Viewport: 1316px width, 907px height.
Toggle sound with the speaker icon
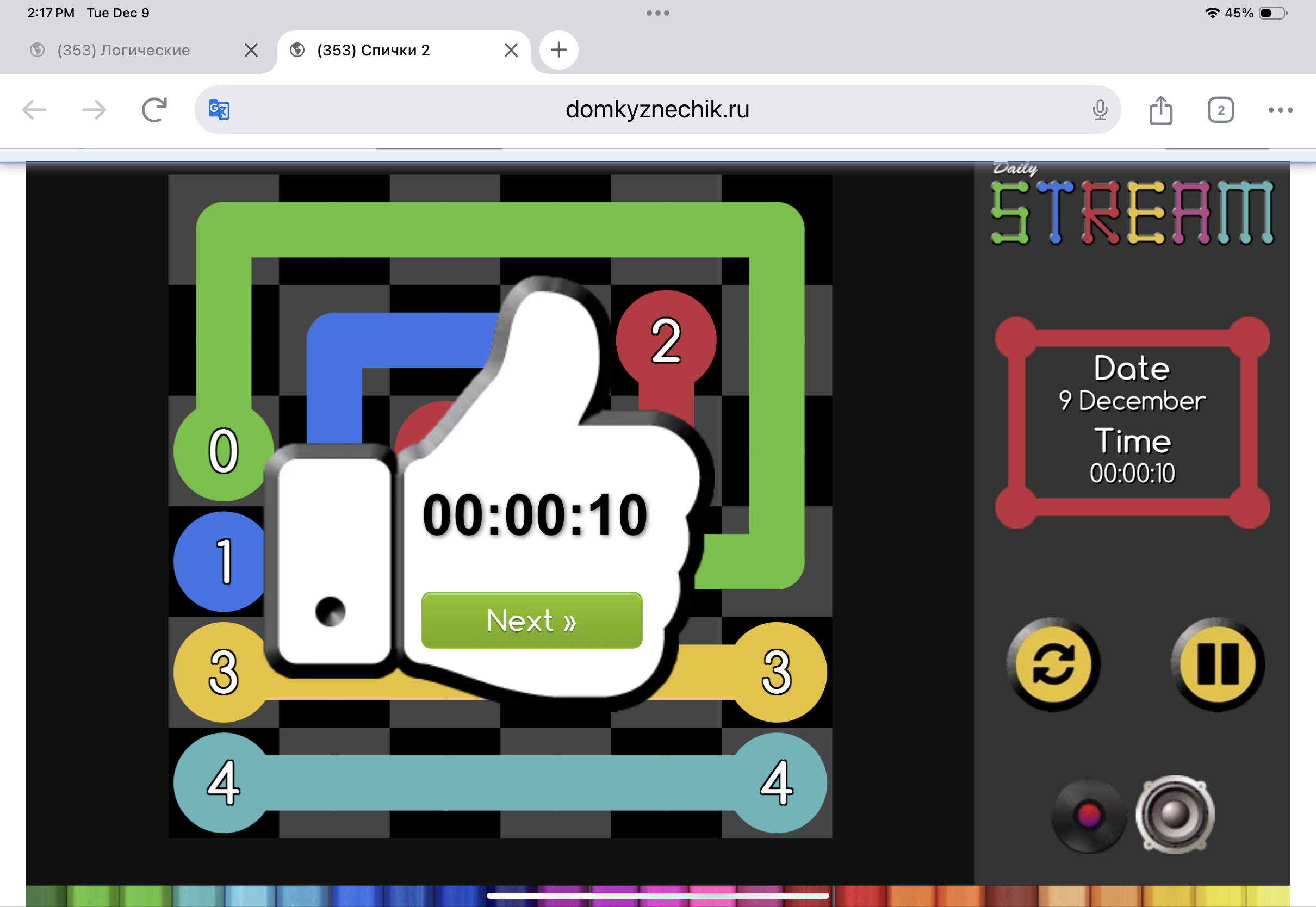pos(1175,814)
